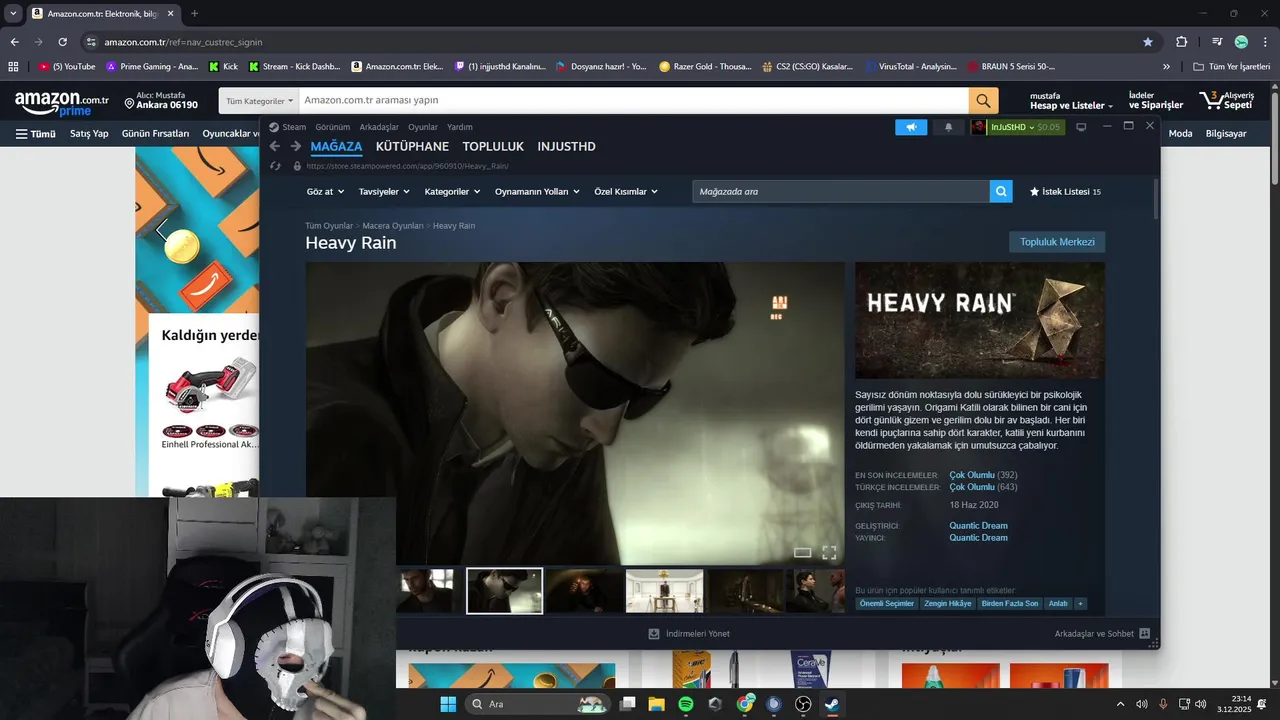Click the Amazon orange search button

tap(983, 100)
